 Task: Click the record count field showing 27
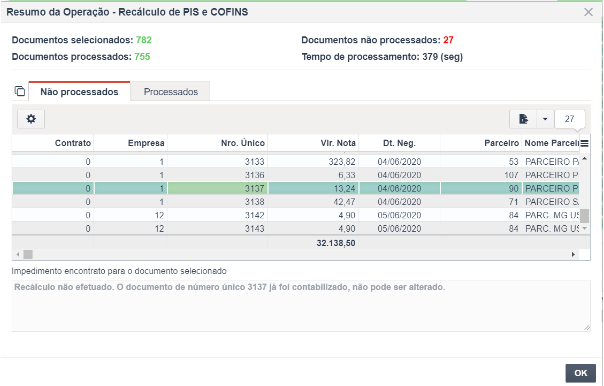(570, 119)
